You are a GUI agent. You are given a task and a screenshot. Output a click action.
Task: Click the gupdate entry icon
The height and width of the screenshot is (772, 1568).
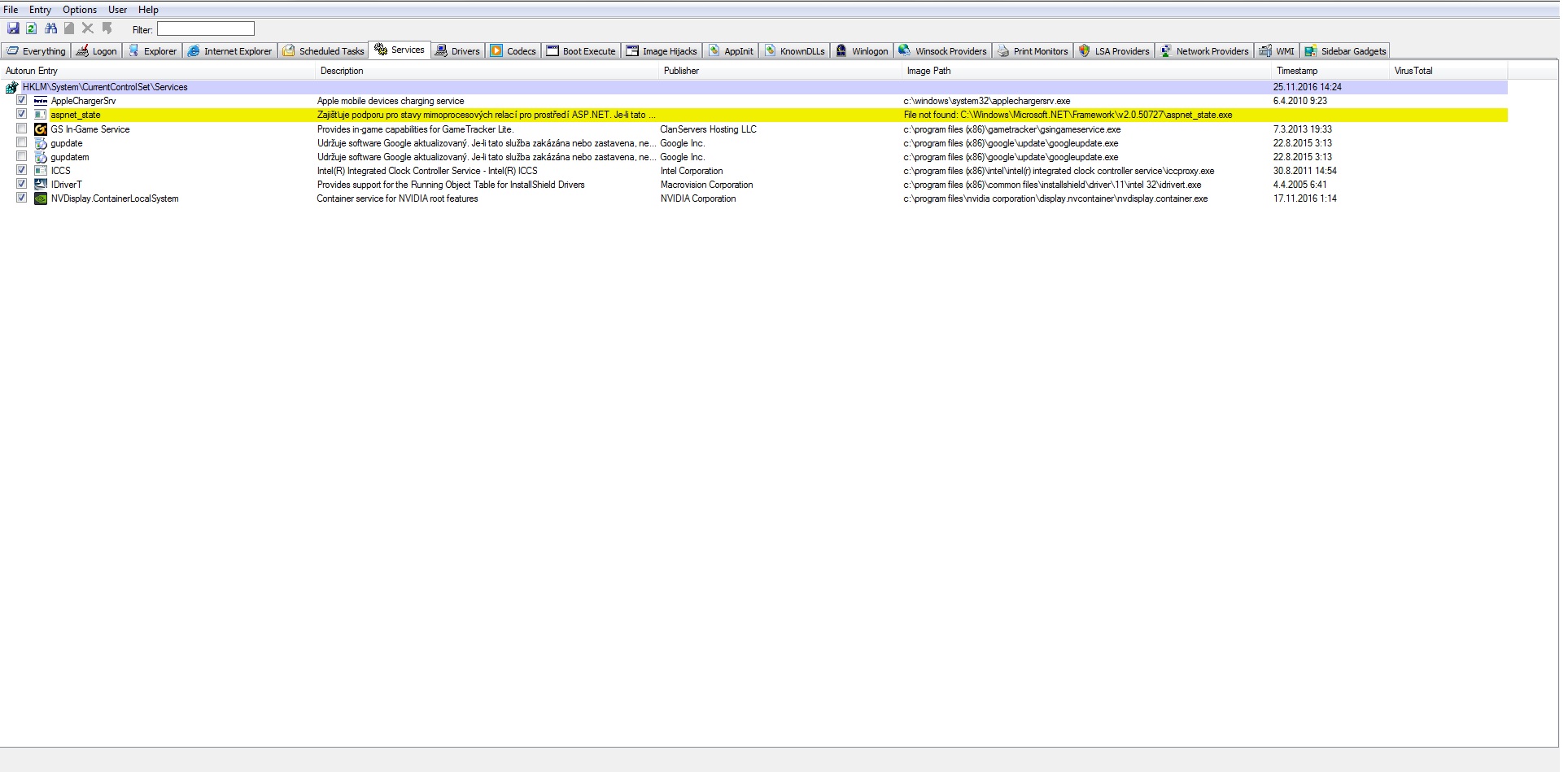coord(41,143)
